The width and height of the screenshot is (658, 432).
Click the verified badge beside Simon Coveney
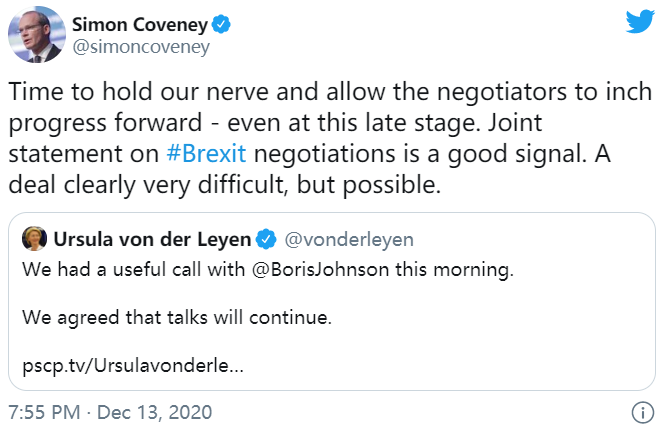222,24
